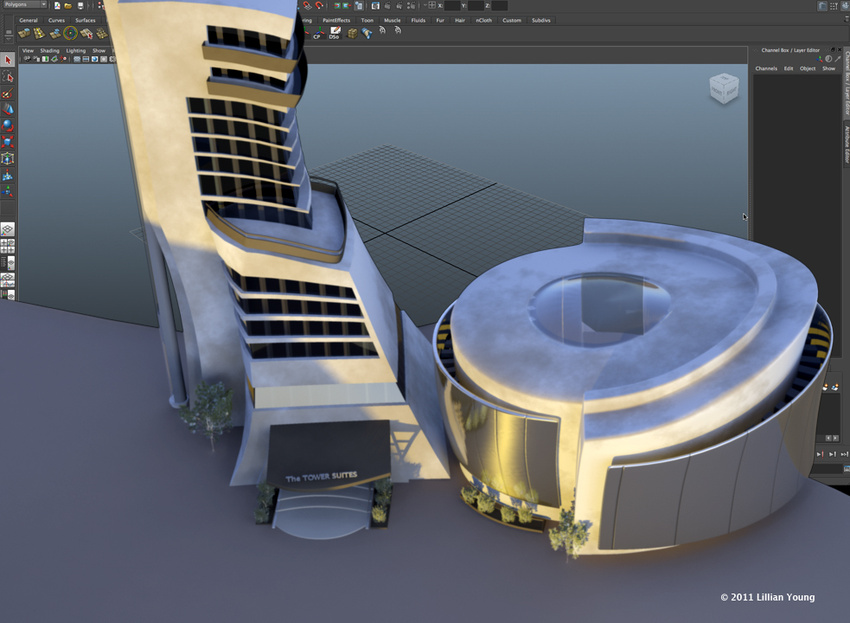Viewport: 850px width, 623px height.
Task: Select the Lasso select tool
Action: (8, 76)
